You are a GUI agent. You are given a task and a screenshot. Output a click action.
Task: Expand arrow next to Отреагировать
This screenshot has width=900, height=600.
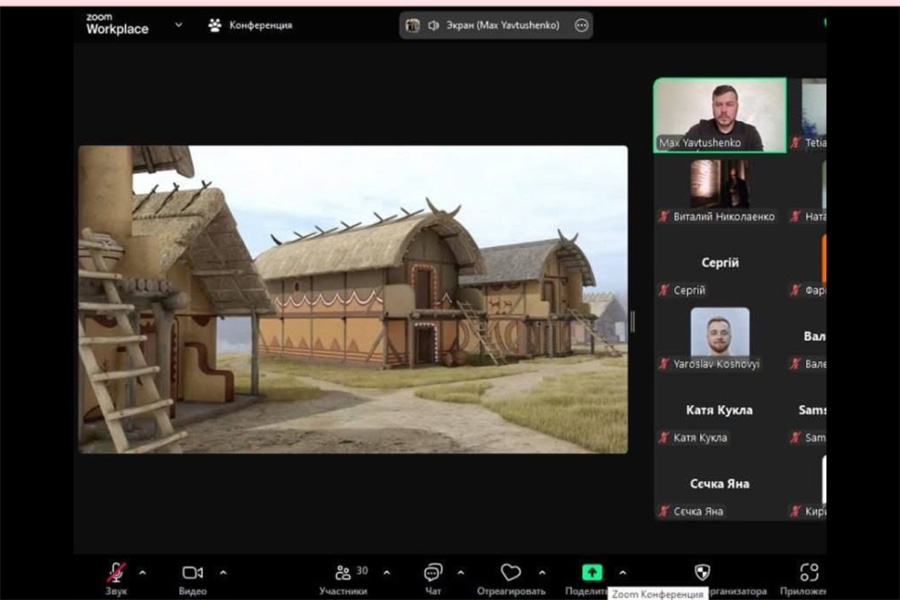click(x=542, y=572)
